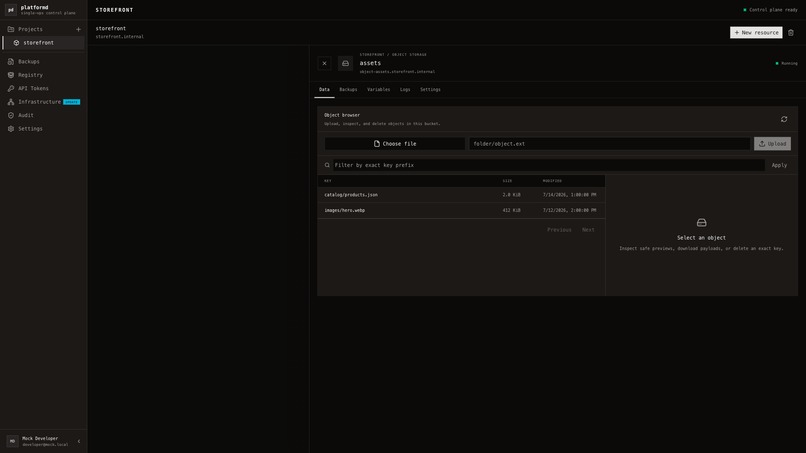Click the object storage bucket icon
Viewport: 806px width, 453px height.
(345, 63)
